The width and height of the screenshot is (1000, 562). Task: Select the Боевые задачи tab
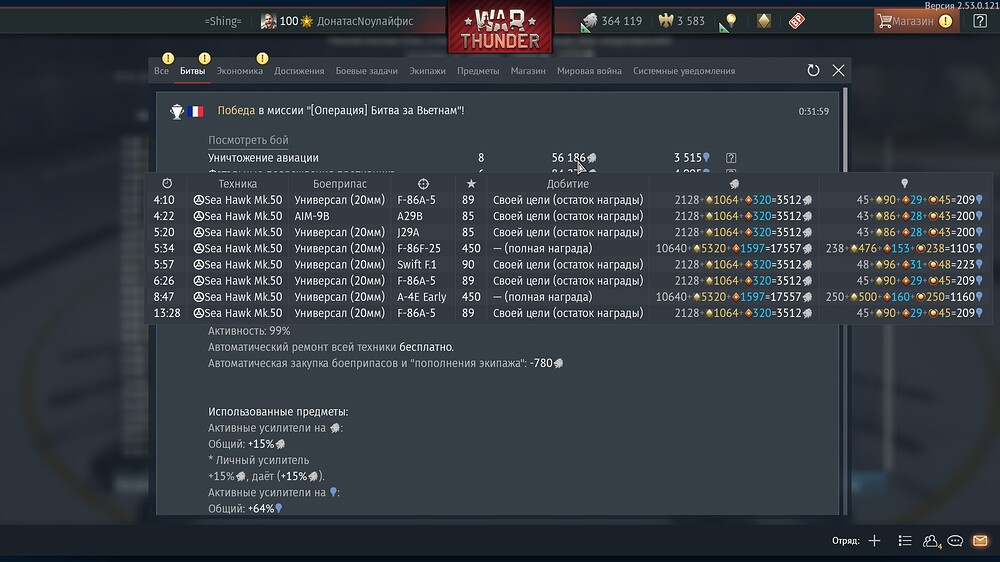366,71
